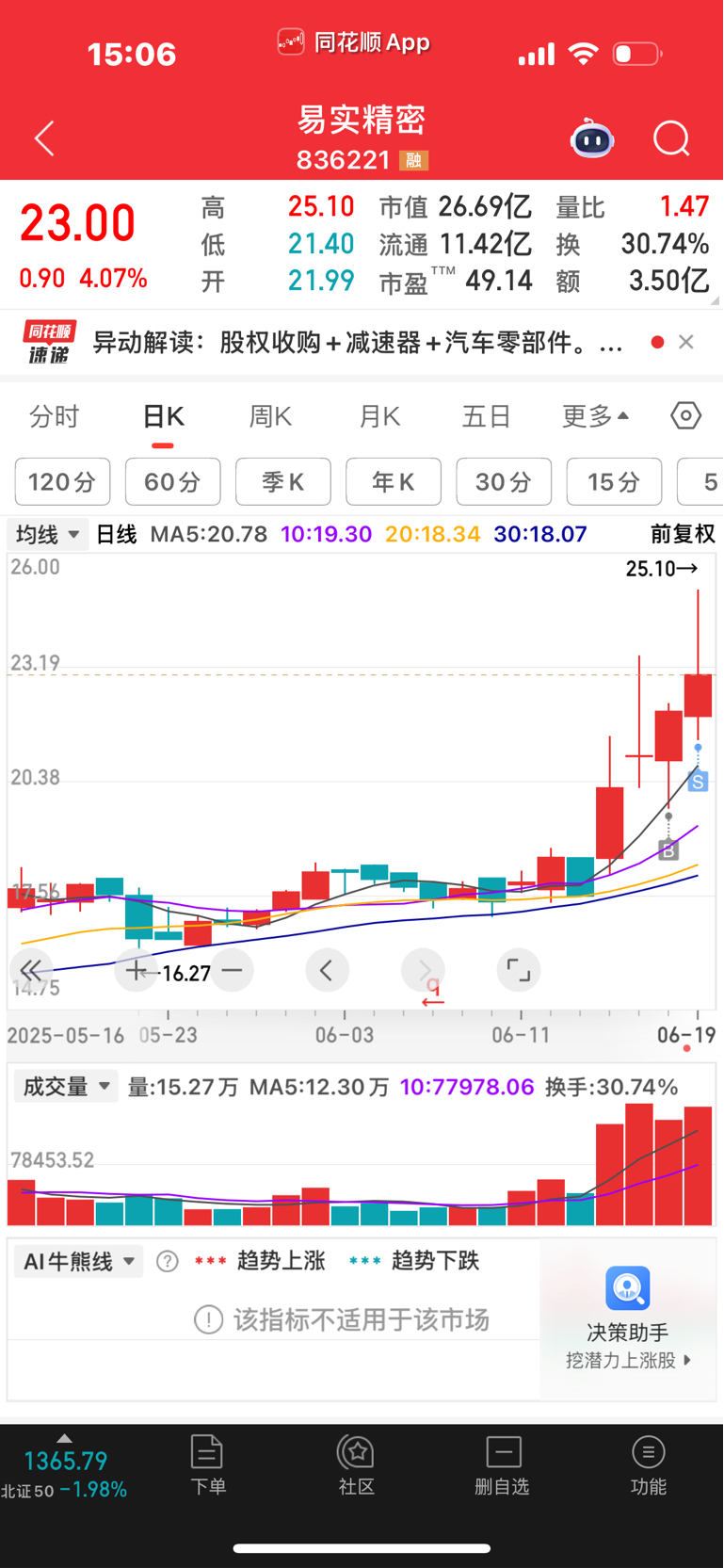Close the 异动解读 news banner
The width and height of the screenshot is (724, 1568).
[x=686, y=342]
